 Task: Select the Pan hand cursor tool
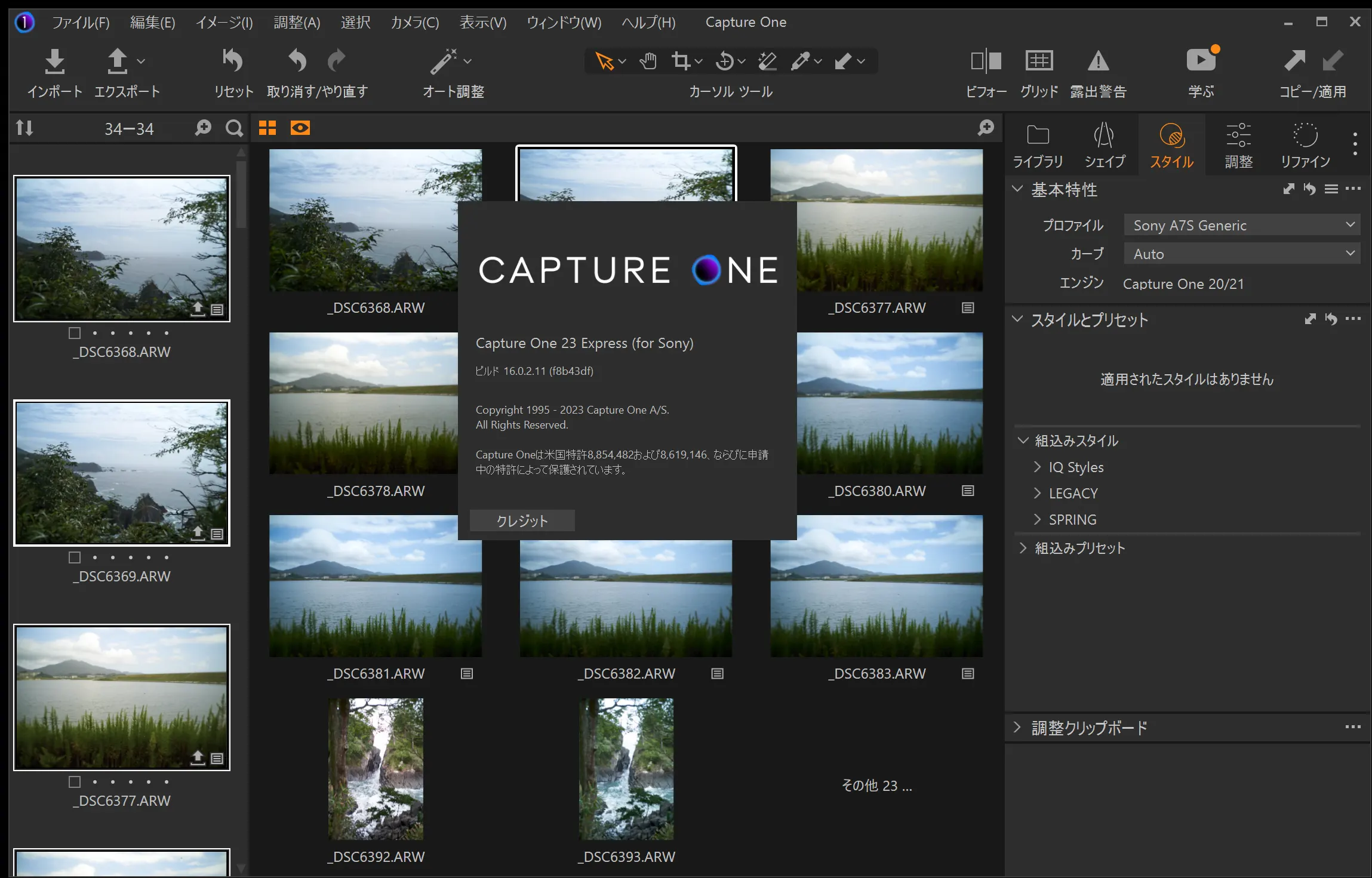[x=648, y=61]
